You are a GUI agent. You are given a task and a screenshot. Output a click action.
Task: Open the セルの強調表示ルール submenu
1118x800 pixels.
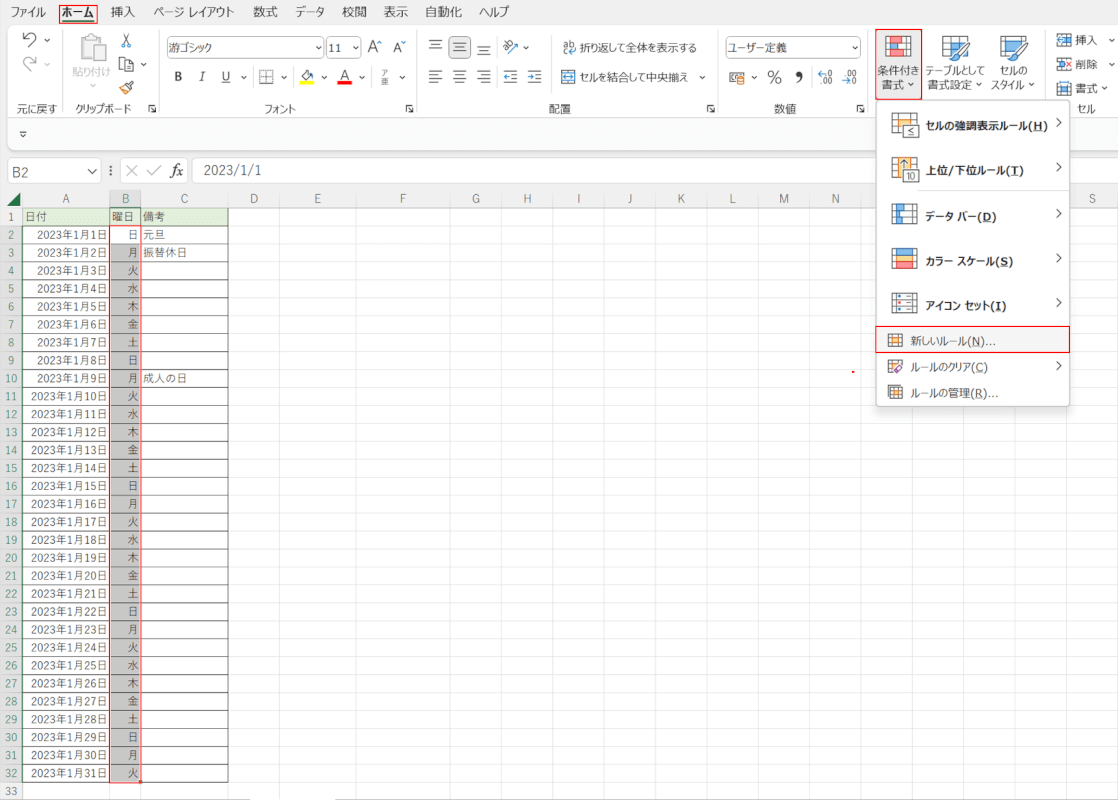(972, 125)
